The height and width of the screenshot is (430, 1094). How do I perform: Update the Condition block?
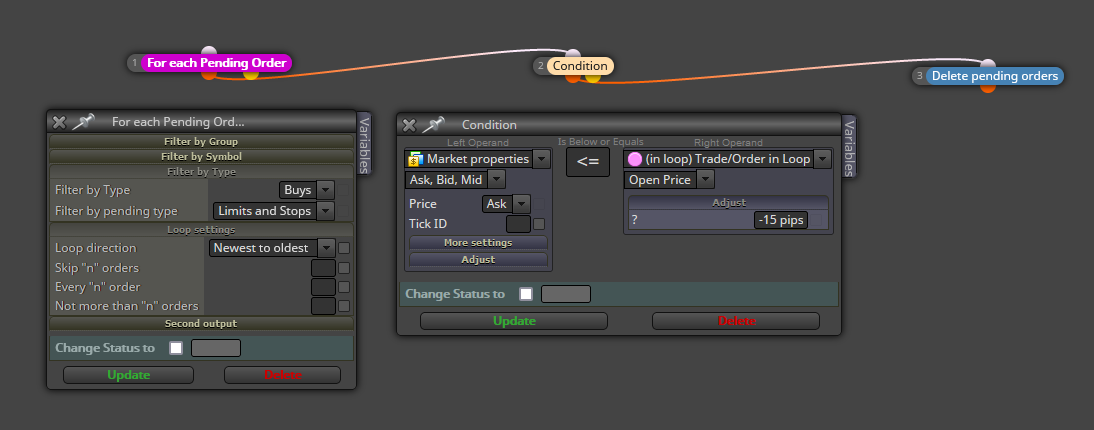(514, 321)
